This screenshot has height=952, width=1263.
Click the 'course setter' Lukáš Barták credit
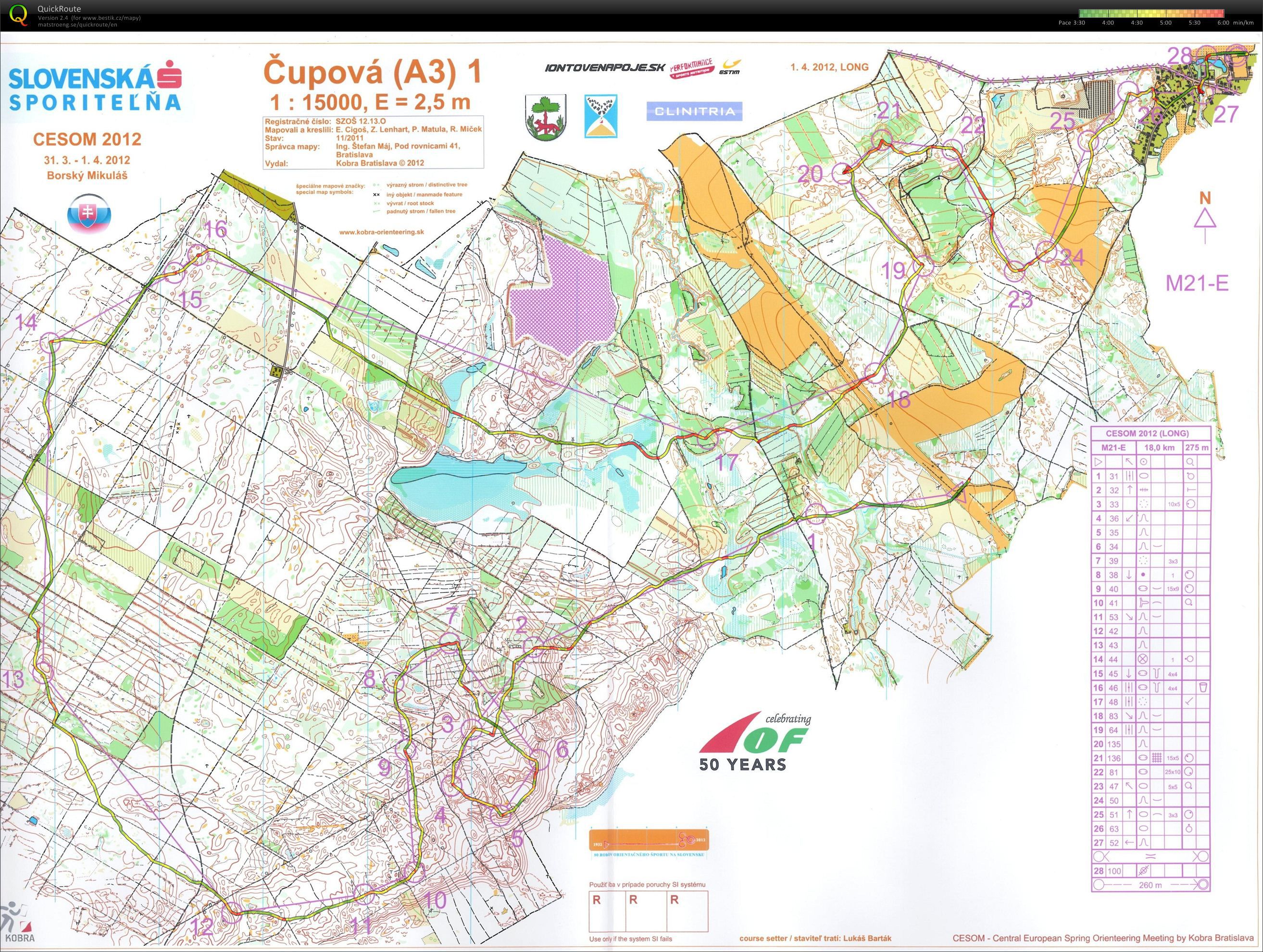click(x=815, y=938)
